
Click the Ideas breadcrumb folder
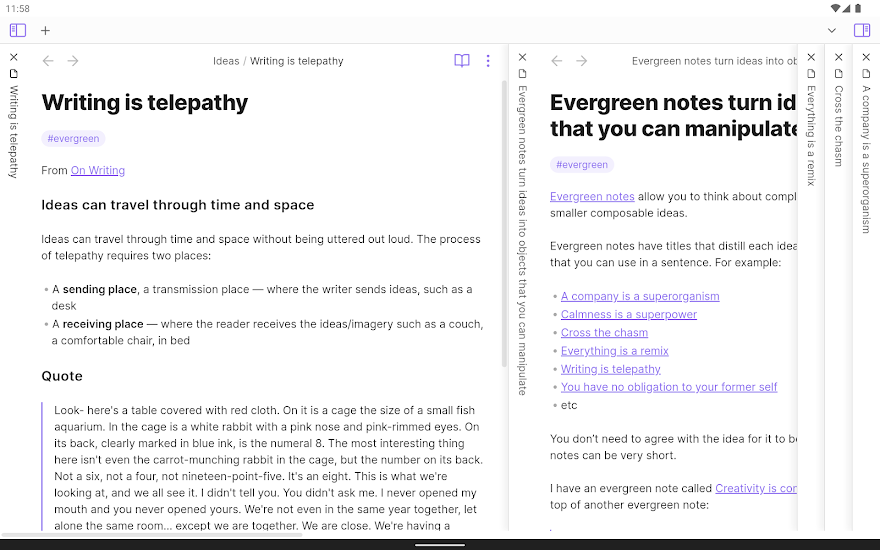226,61
